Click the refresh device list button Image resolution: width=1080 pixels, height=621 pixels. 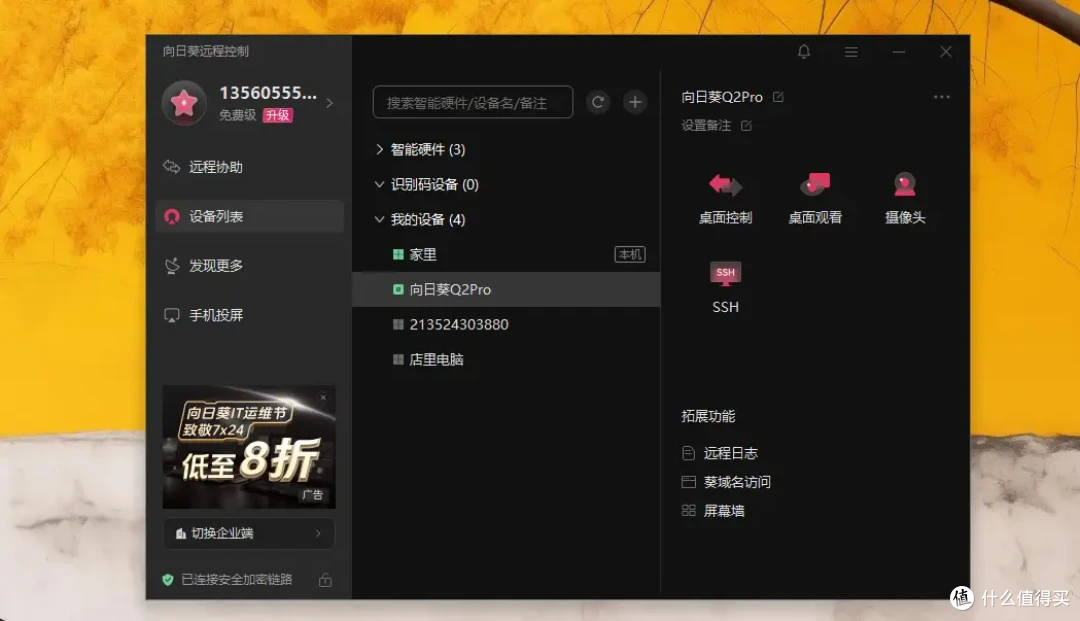598,103
